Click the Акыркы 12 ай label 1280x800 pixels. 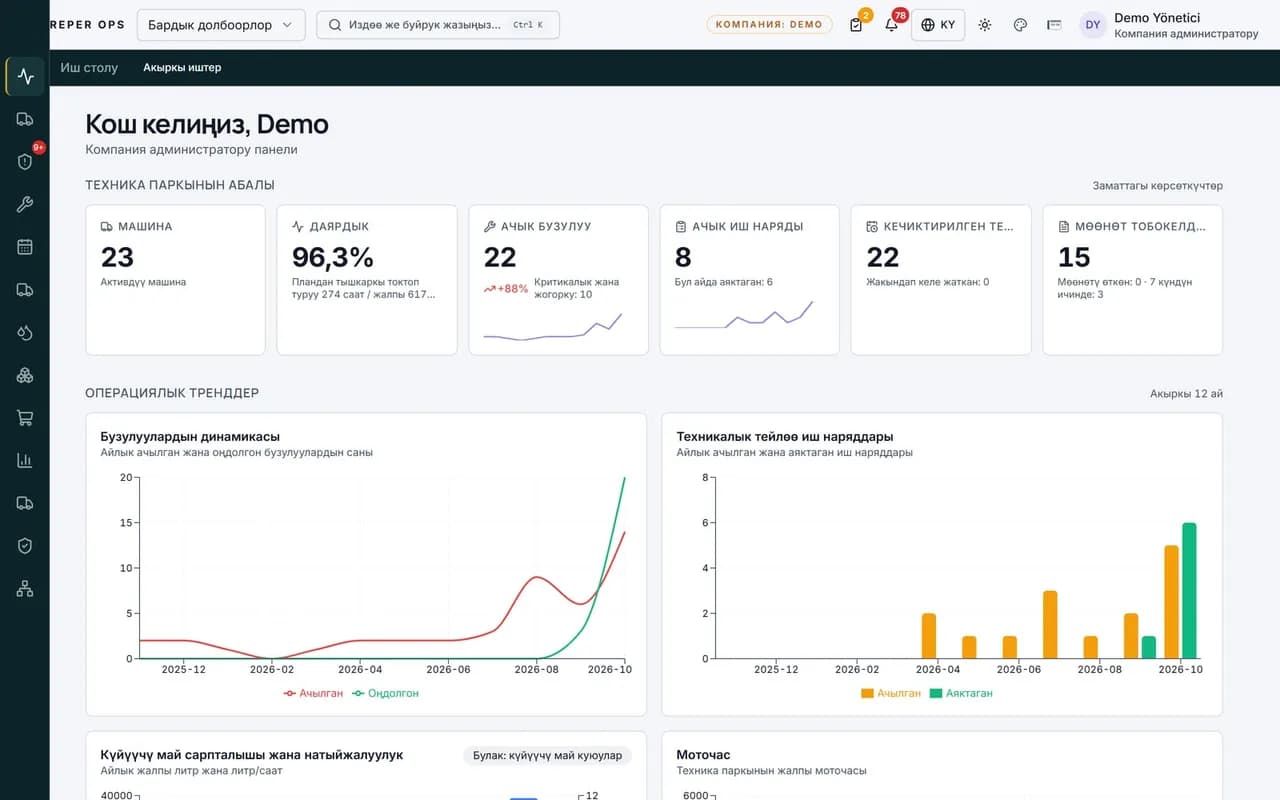1186,394
